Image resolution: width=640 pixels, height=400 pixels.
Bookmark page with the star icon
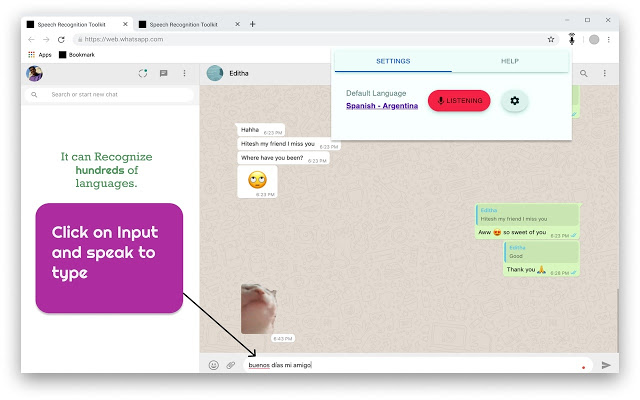coord(551,40)
